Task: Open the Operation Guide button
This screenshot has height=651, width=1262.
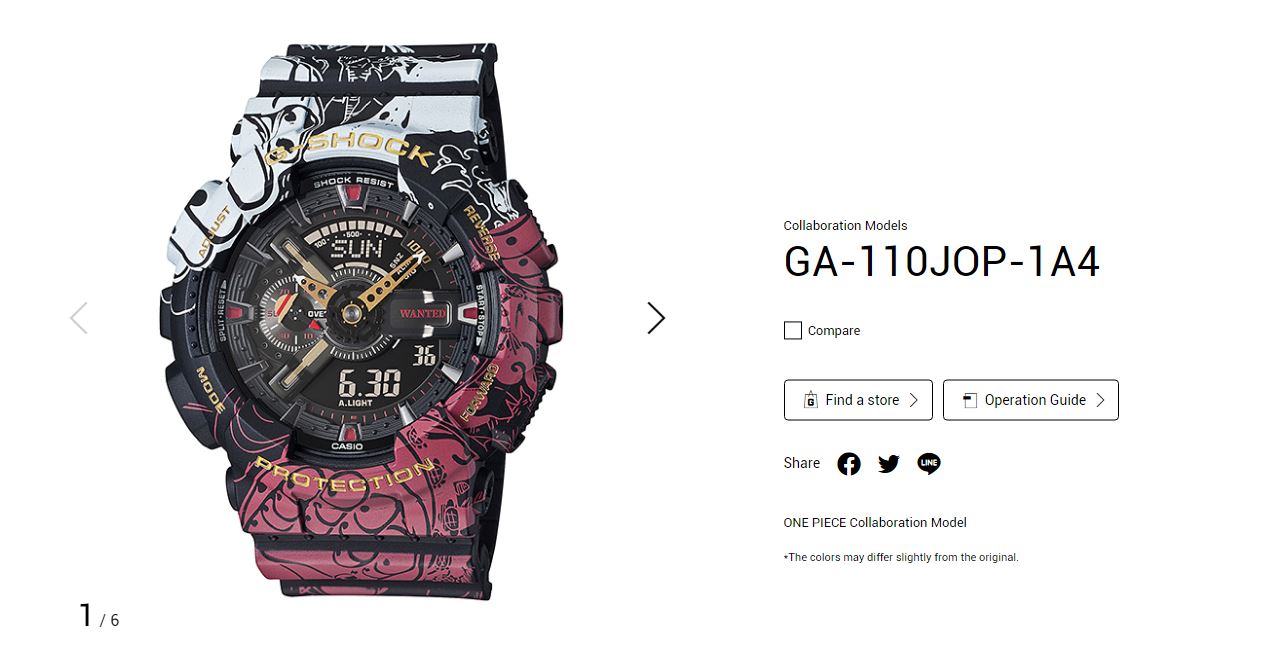Action: tap(1031, 400)
